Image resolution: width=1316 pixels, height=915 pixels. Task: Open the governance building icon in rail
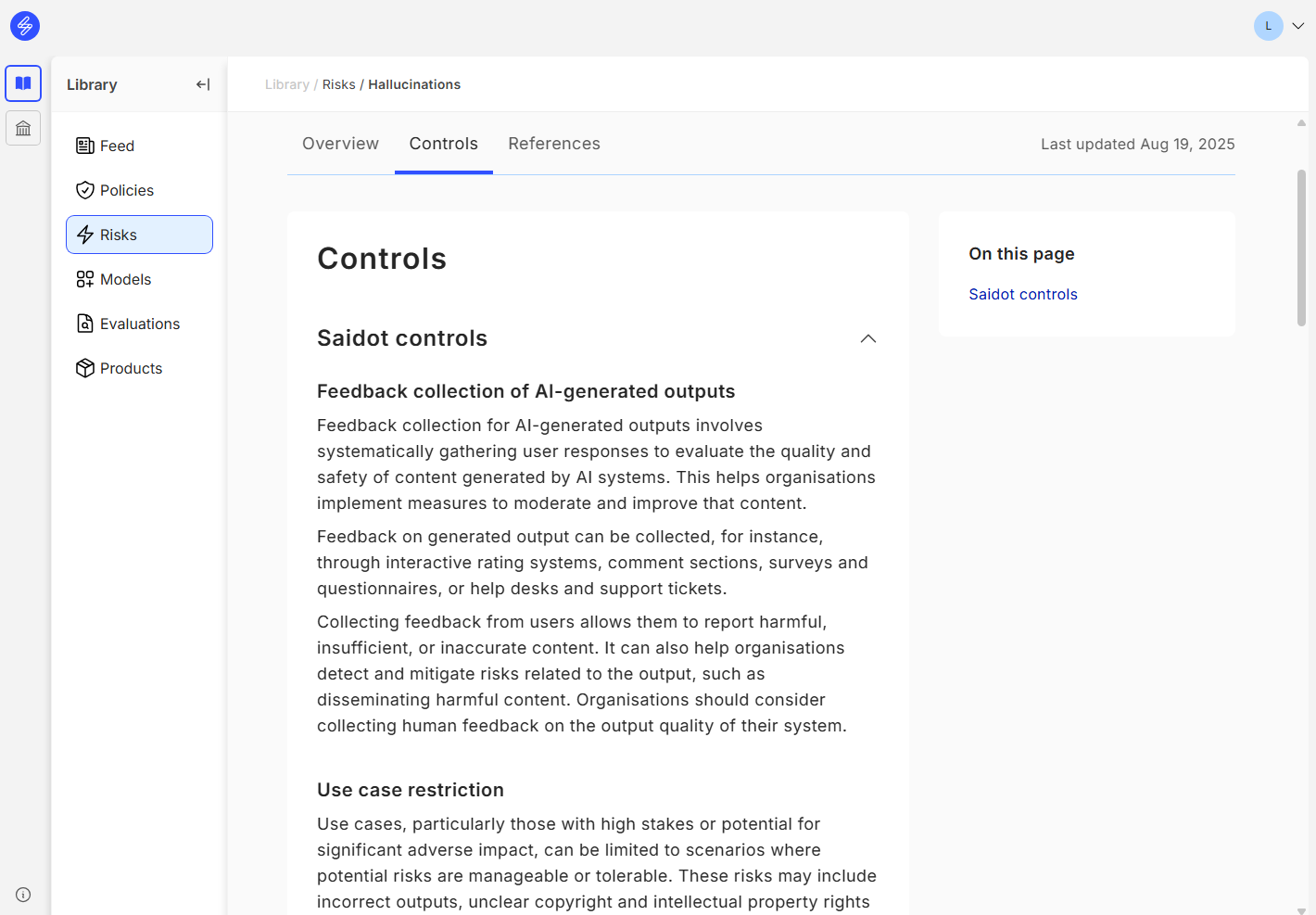[x=23, y=128]
